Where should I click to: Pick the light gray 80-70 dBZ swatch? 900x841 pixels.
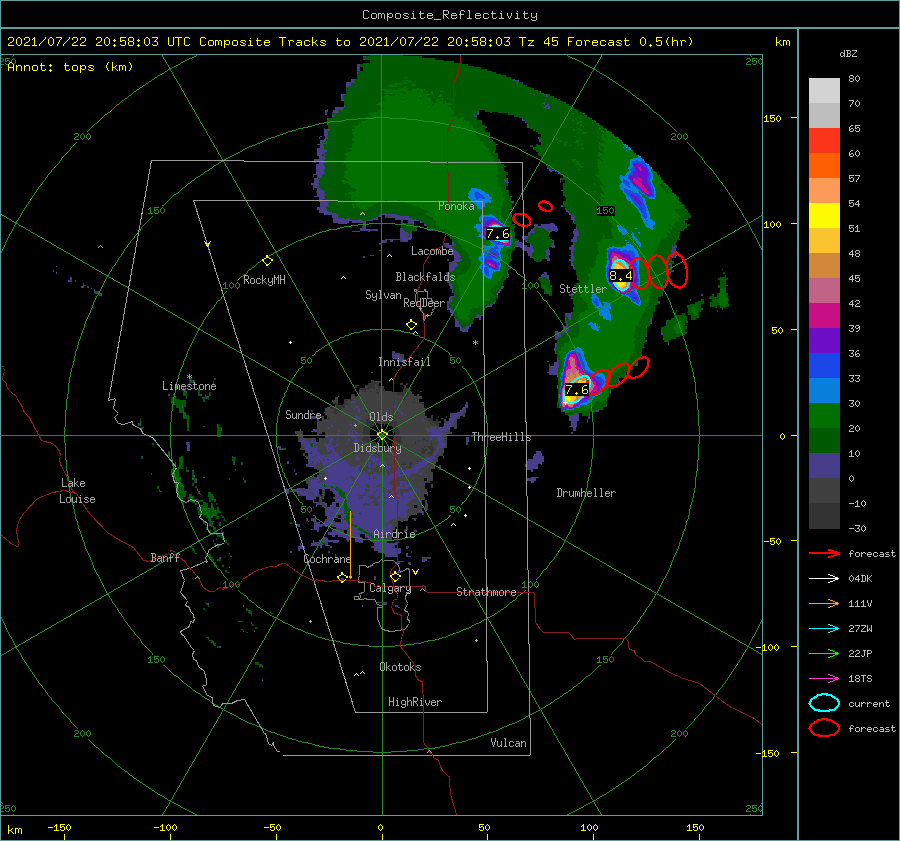tap(824, 91)
